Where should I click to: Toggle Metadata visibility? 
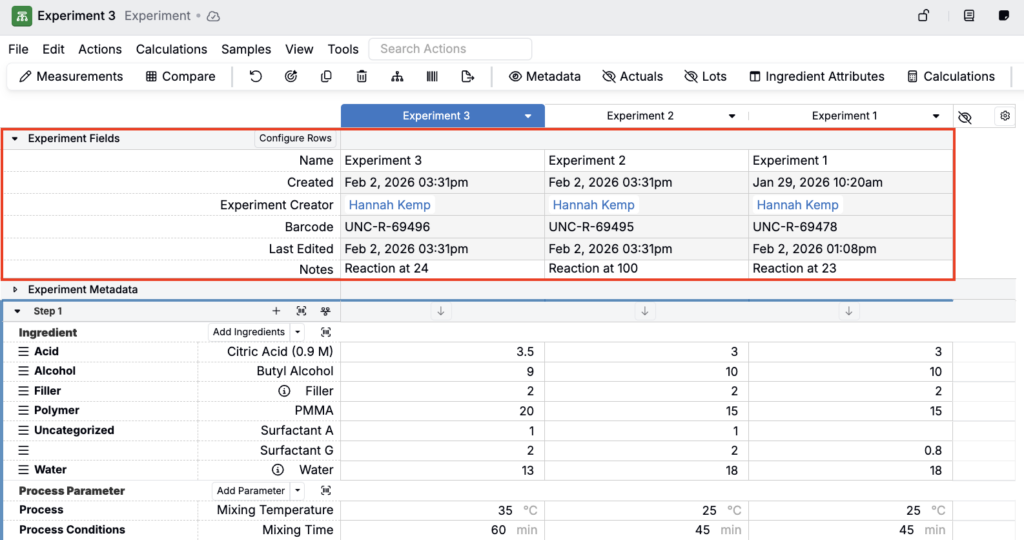click(544, 77)
